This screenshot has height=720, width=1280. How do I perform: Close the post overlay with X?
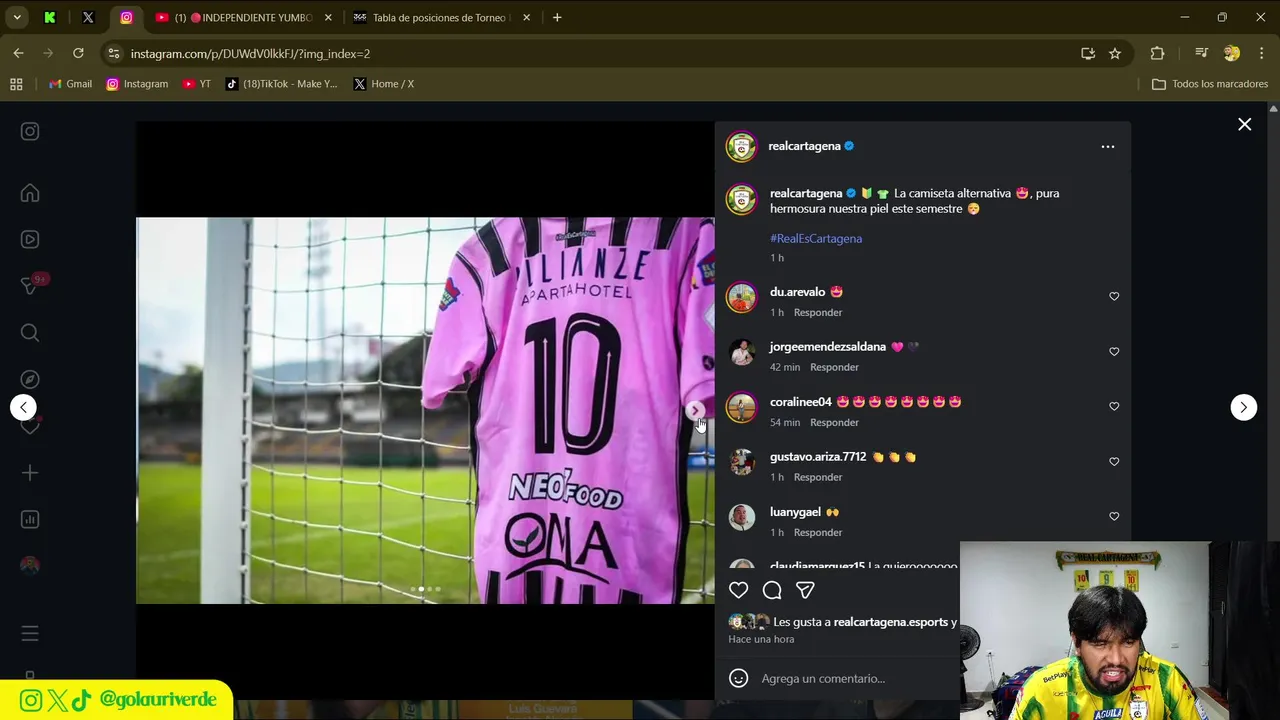(x=1244, y=124)
